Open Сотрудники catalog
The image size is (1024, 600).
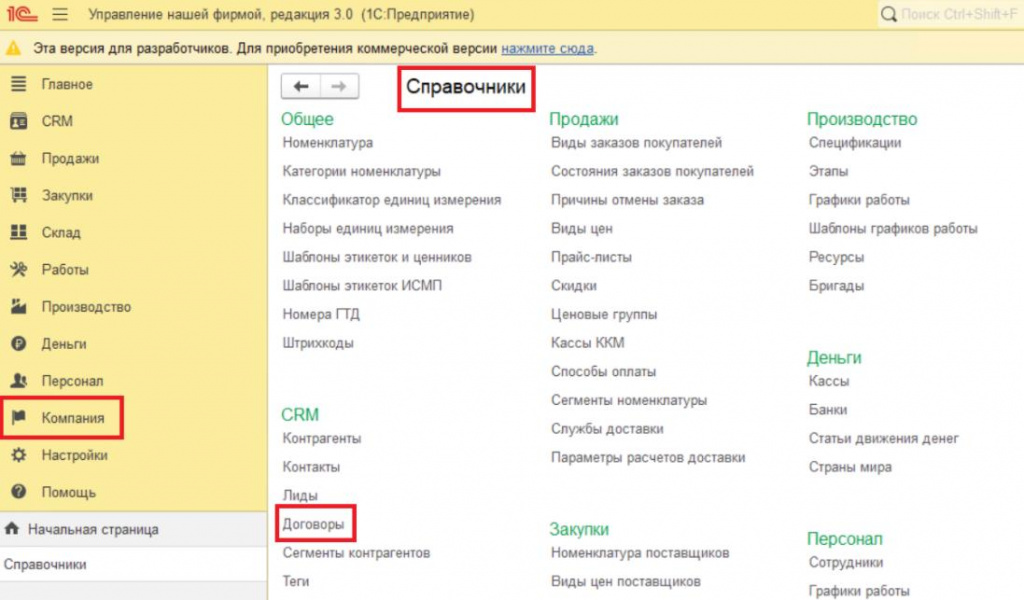pyautogui.click(x=846, y=562)
